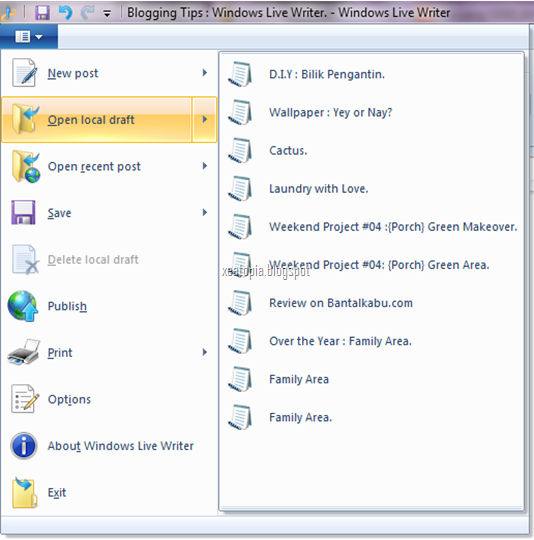Click notepad icon beside Wallpaper : Yey or Nay
Screen dimensions: 534x540
(239, 112)
